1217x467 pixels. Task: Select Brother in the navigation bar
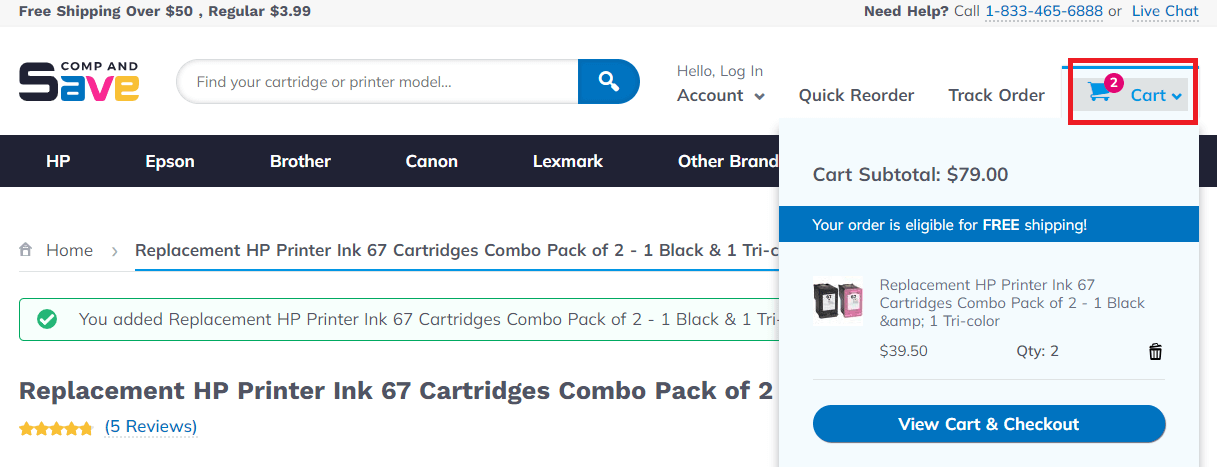point(300,161)
